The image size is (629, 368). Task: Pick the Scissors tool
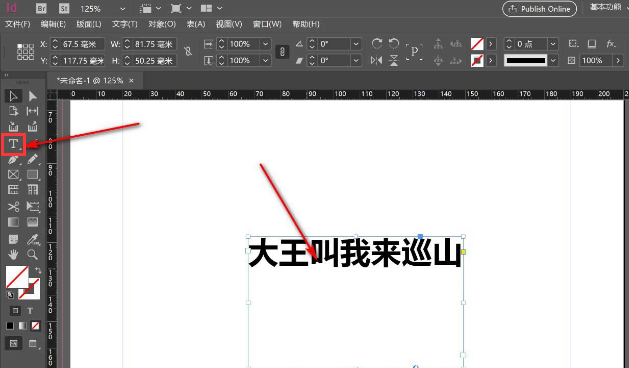coord(13,207)
